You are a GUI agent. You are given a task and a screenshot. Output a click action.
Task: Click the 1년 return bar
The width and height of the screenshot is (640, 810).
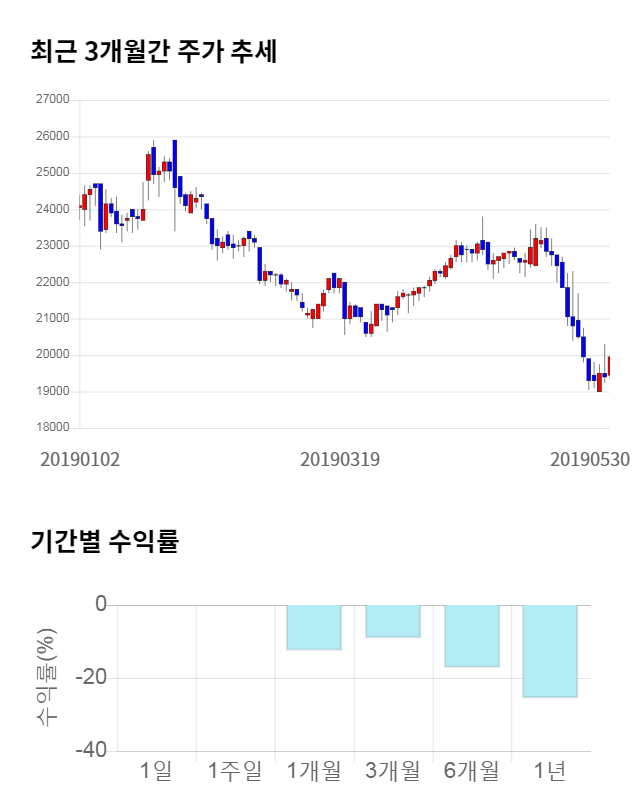[x=550, y=651]
